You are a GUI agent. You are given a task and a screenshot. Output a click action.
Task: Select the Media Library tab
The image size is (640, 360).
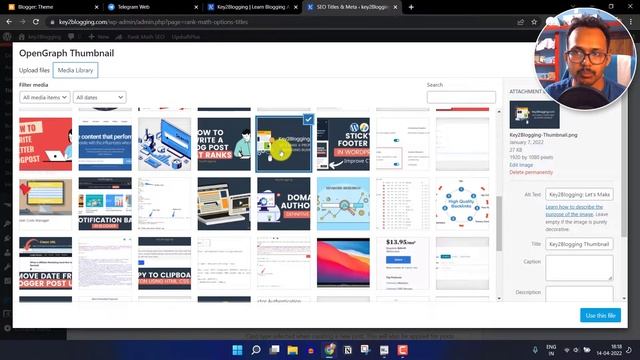click(76, 70)
